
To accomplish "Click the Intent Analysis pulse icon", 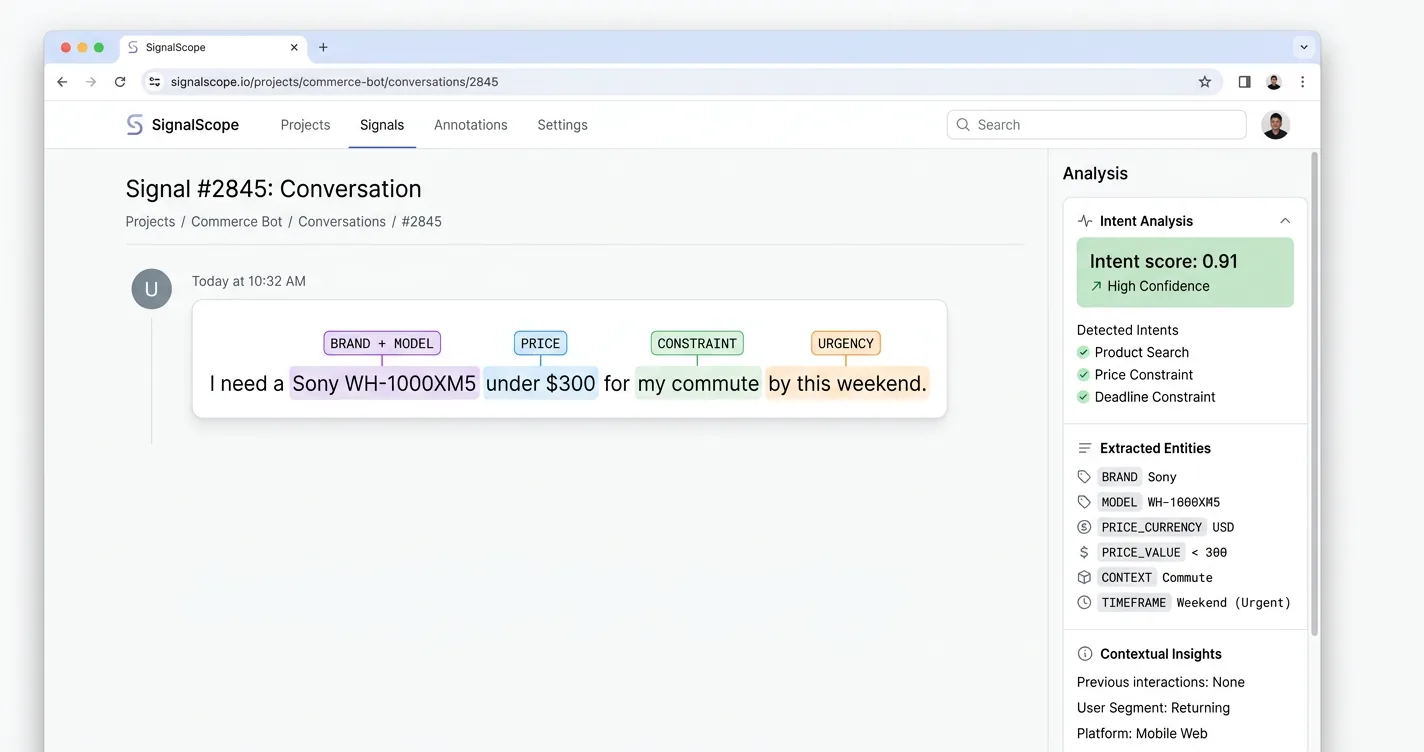I will point(1085,221).
